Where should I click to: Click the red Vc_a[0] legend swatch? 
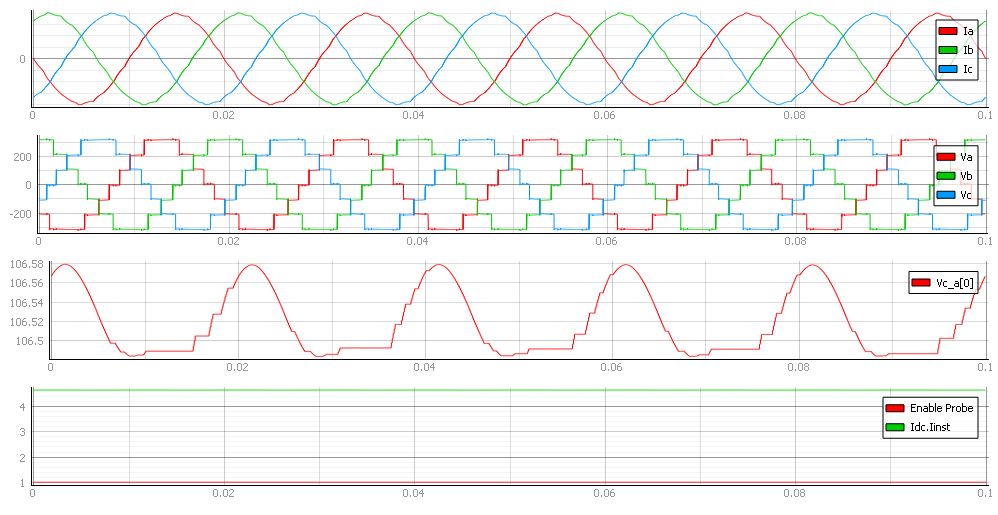[920, 283]
